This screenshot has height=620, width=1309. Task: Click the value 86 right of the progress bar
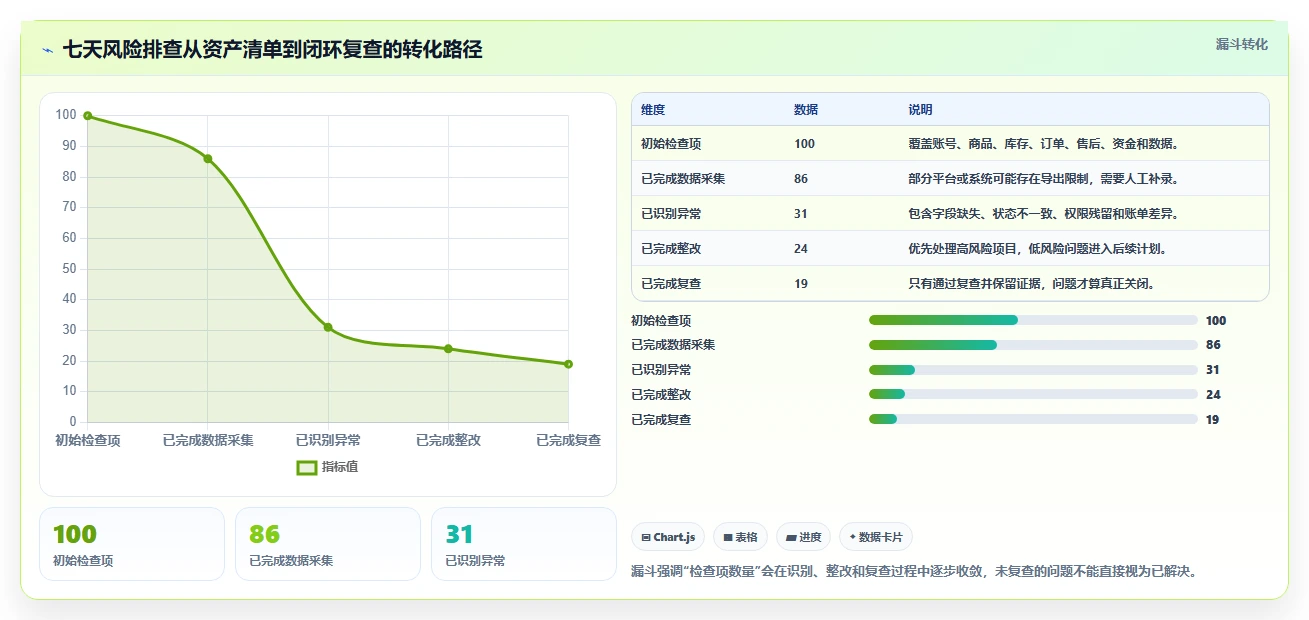pos(1213,345)
